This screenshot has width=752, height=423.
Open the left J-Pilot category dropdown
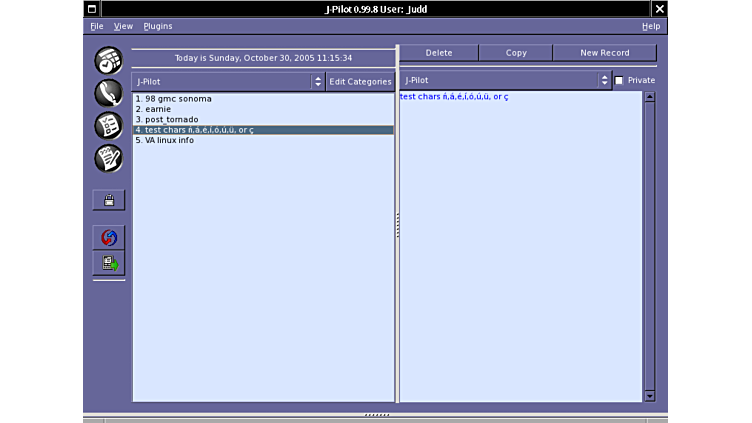click(x=228, y=82)
